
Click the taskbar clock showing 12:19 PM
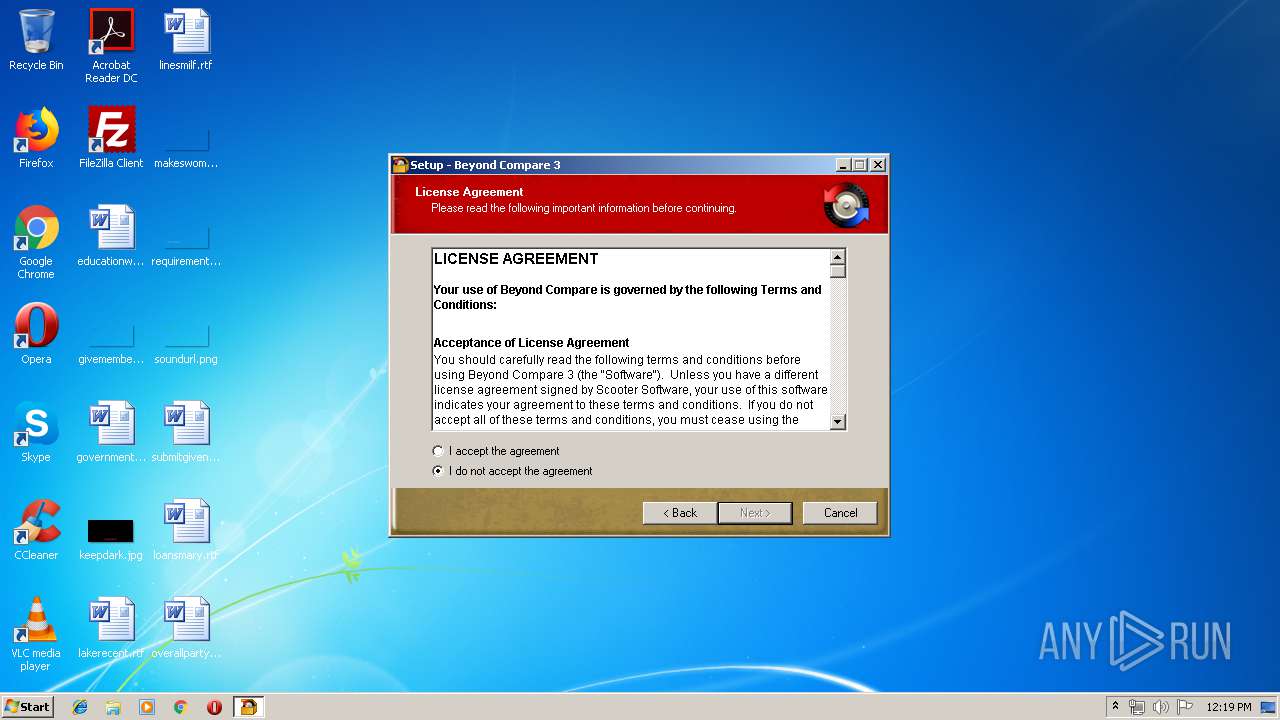[1228, 707]
